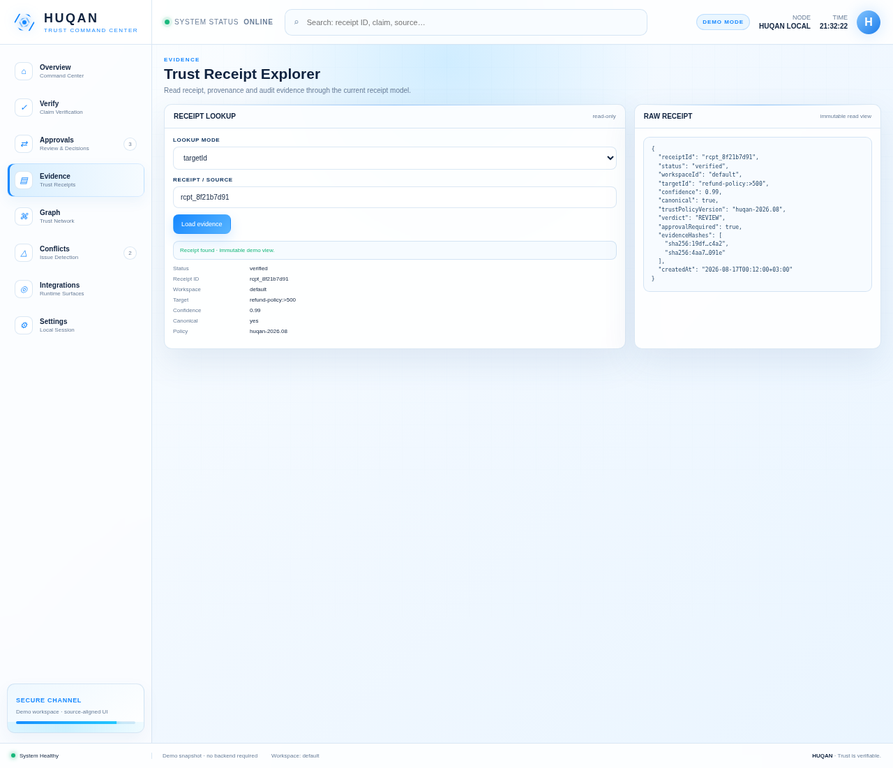Click the 'HUQAN LOCAL' node label
The height and width of the screenshot is (768, 893).
tap(784, 26)
